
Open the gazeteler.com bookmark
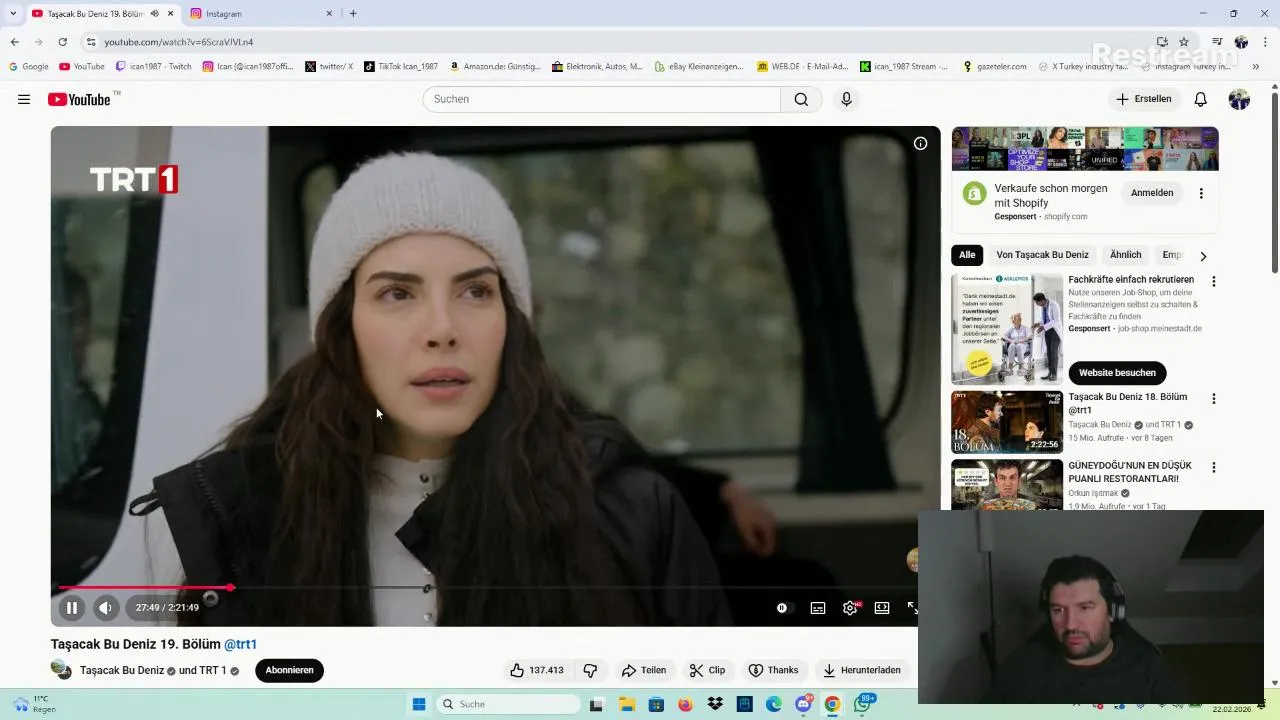click(994, 67)
